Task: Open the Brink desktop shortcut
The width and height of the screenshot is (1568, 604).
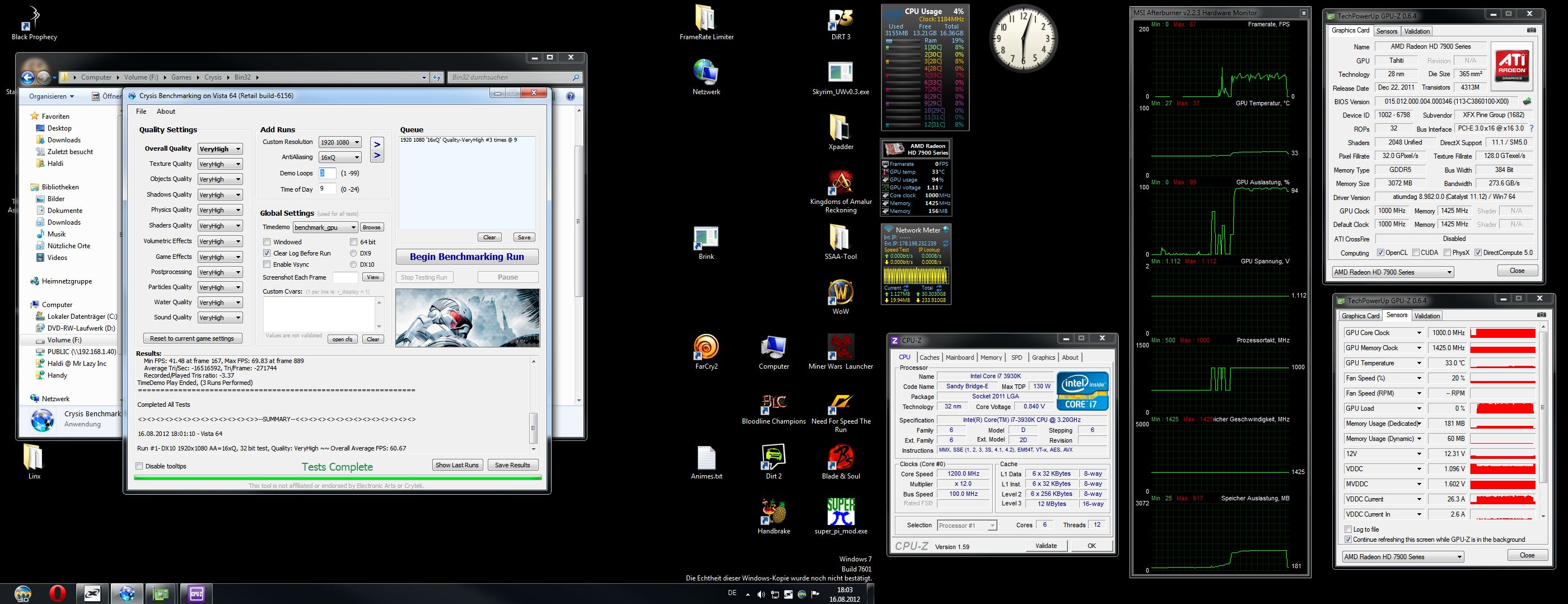Action: [x=706, y=241]
